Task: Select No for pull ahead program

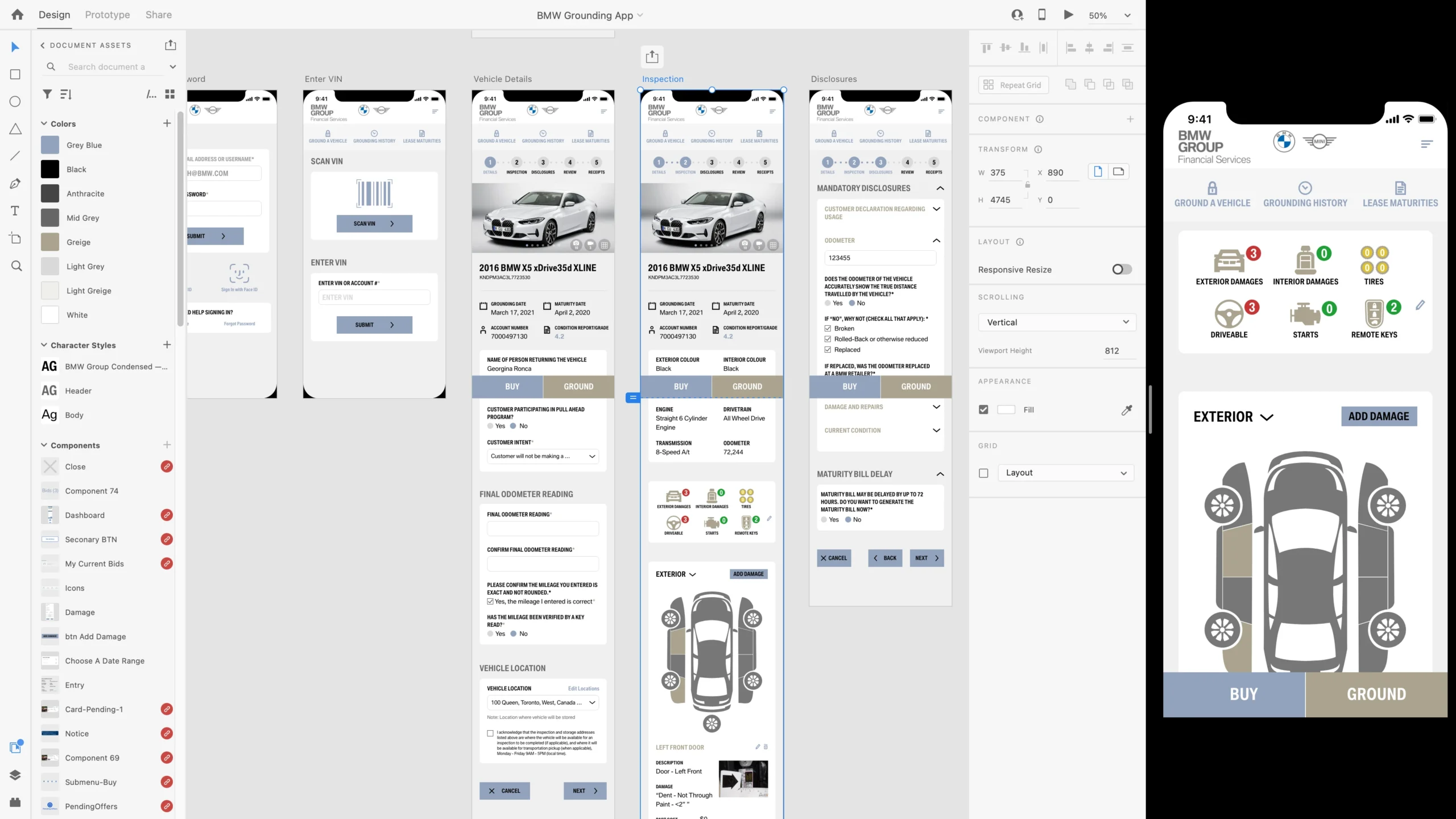Action: [513, 426]
